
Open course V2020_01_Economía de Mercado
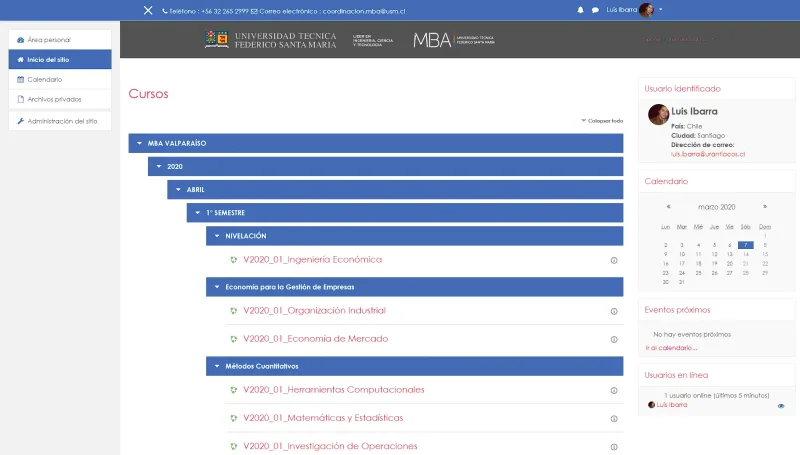315,339
